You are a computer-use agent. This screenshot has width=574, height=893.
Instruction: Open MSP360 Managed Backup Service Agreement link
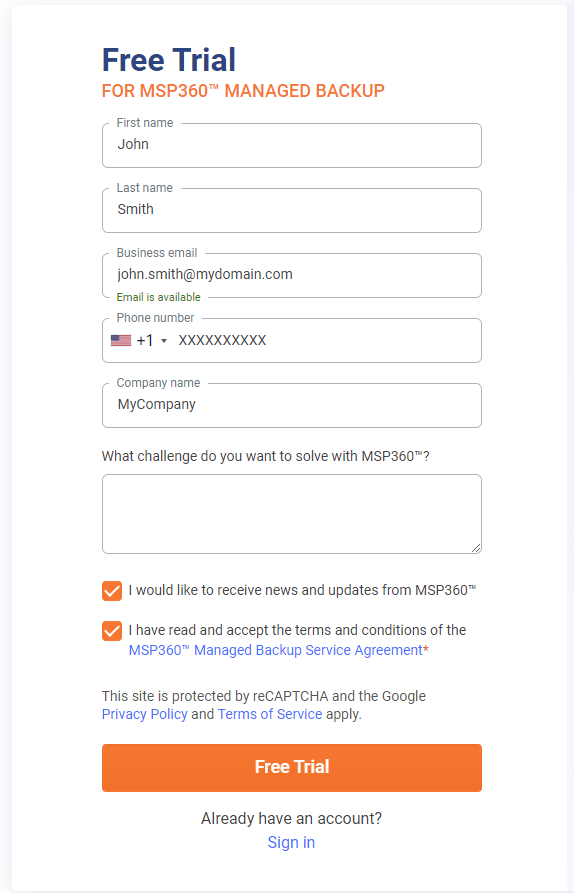[276, 650]
